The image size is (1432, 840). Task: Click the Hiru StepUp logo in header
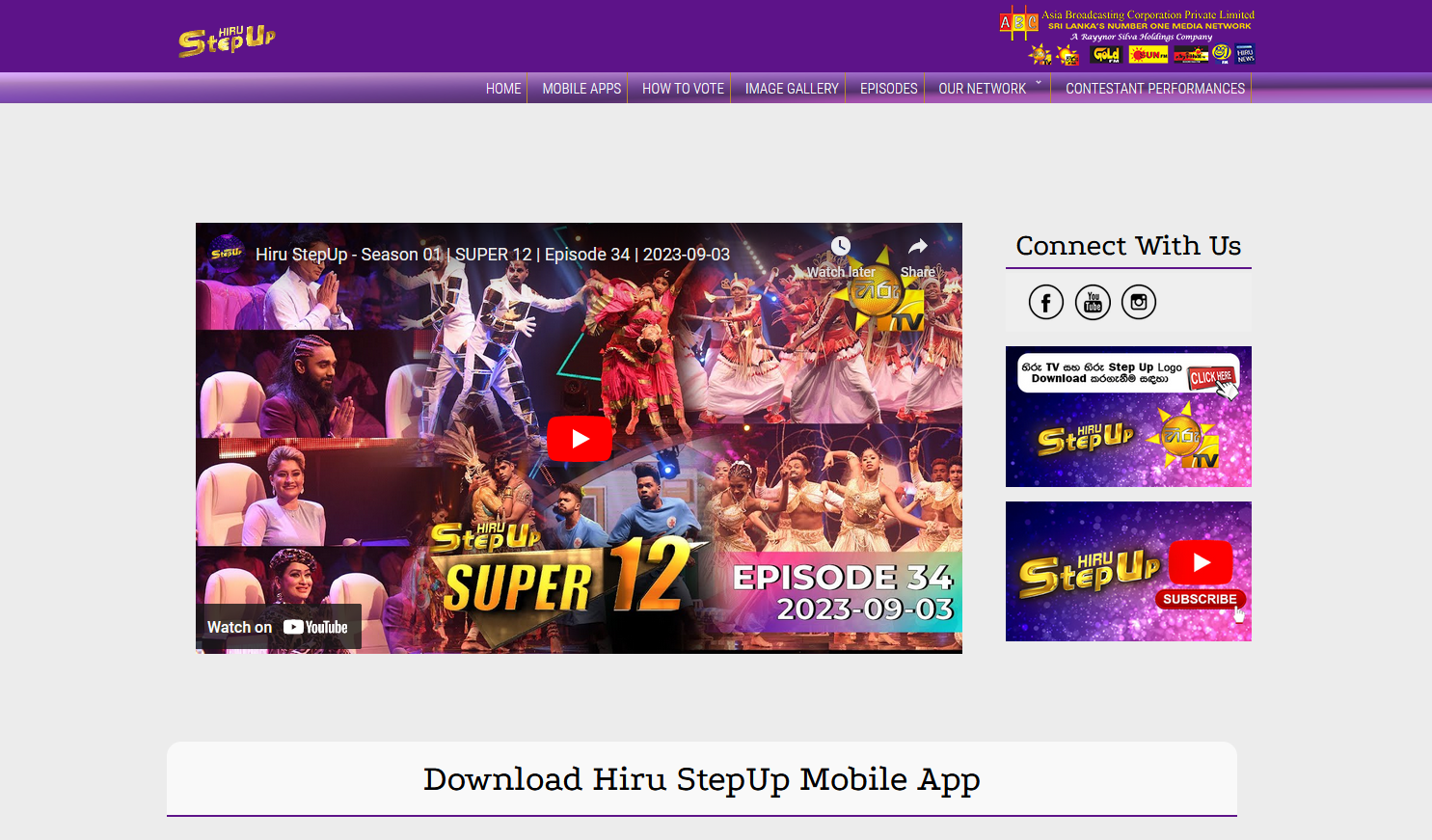(x=227, y=41)
